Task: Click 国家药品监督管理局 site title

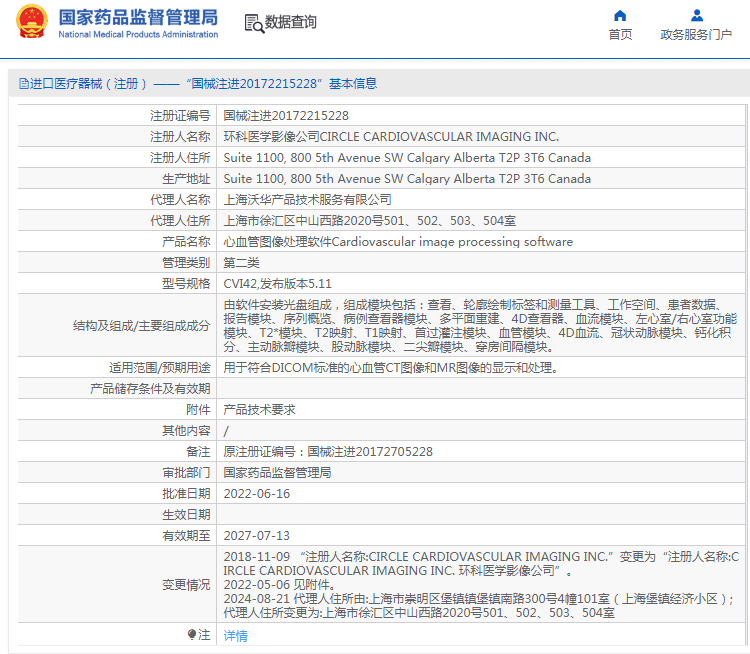Action: pos(138,17)
